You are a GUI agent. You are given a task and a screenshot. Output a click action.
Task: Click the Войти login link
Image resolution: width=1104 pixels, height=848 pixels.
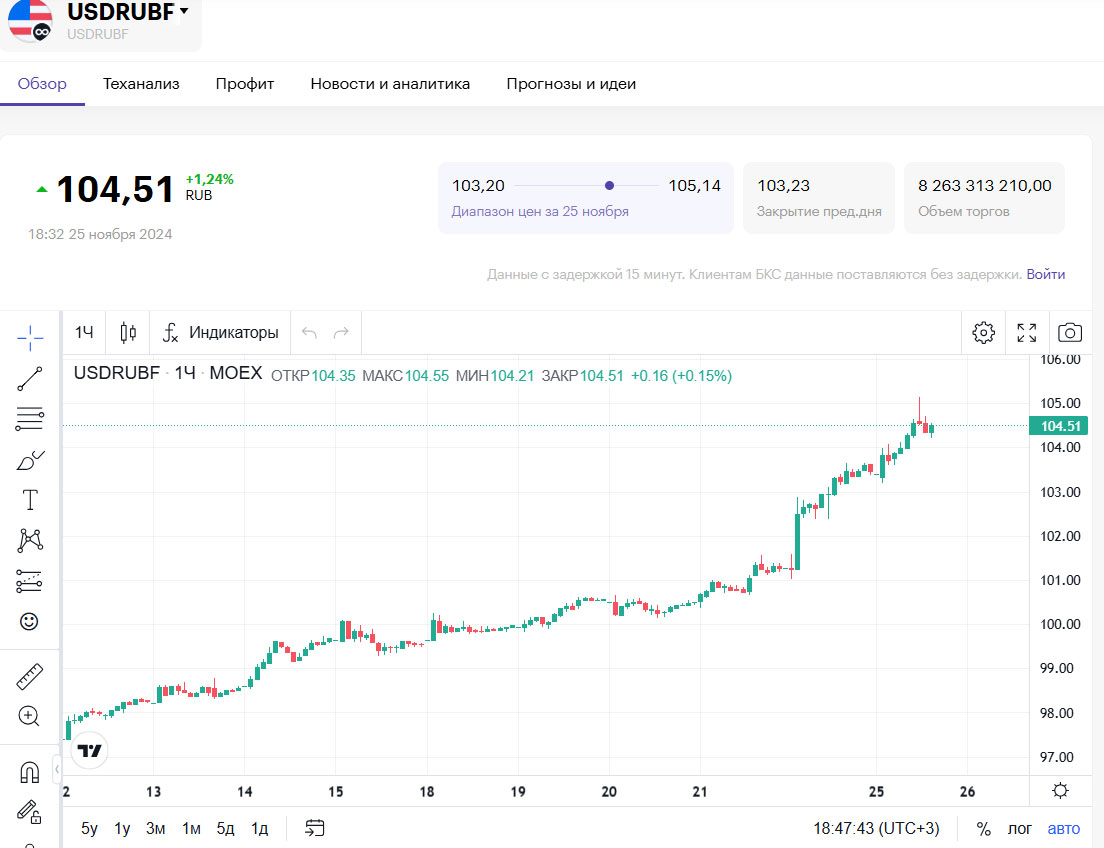point(1045,274)
